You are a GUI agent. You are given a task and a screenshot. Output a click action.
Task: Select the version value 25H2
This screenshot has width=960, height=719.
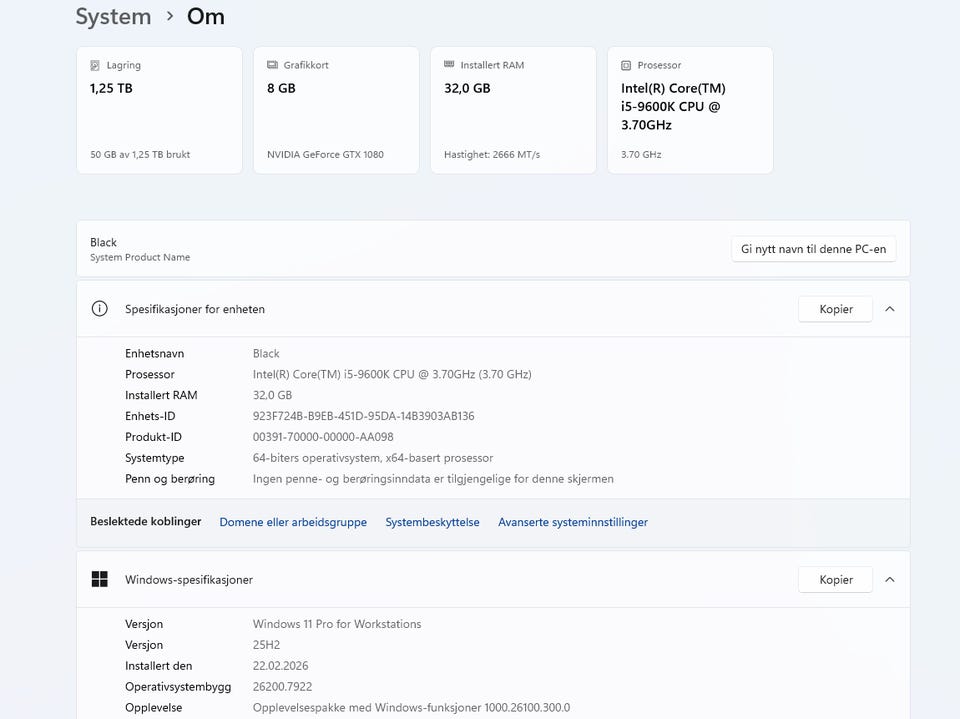[x=266, y=645]
